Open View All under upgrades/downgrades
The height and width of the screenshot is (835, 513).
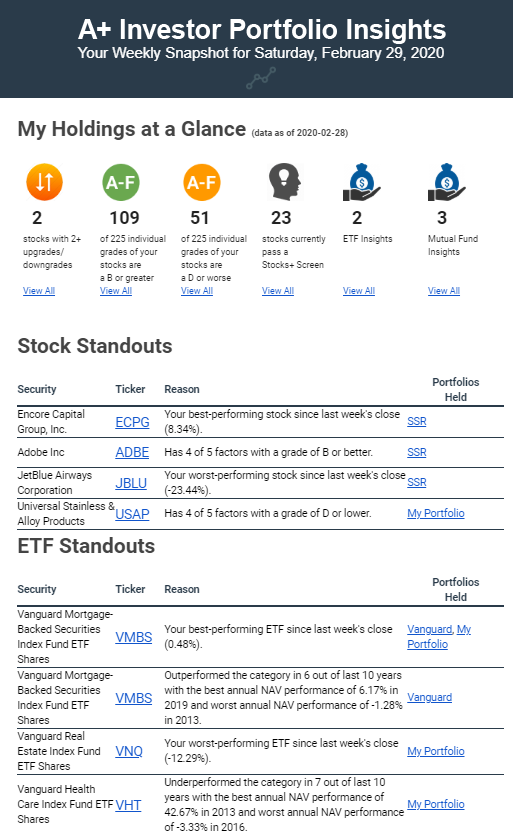click(39, 291)
